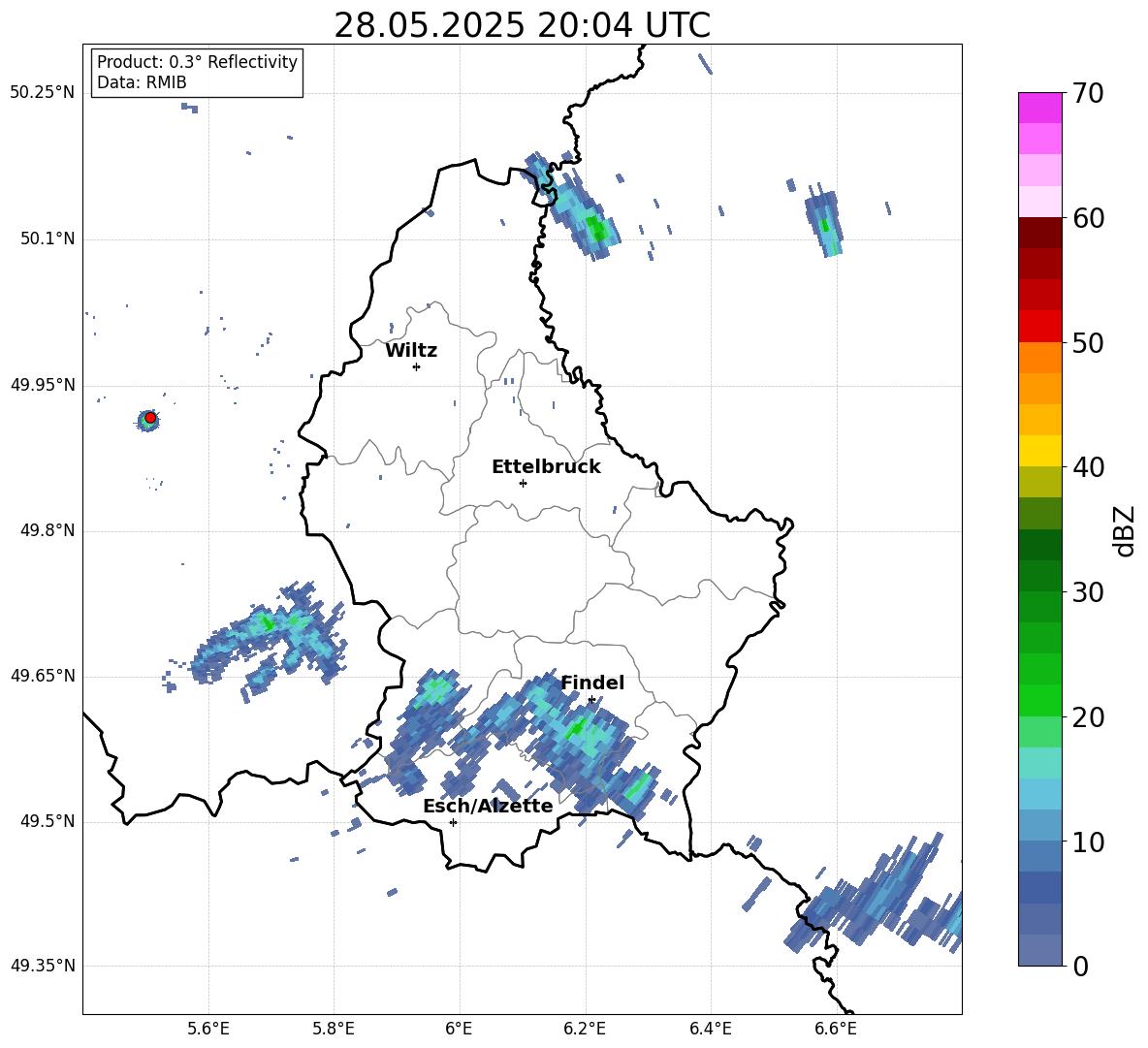This screenshot has height=1048, width=1148.
Task: Select the Esch/Alzette city label
Action: 489,806
